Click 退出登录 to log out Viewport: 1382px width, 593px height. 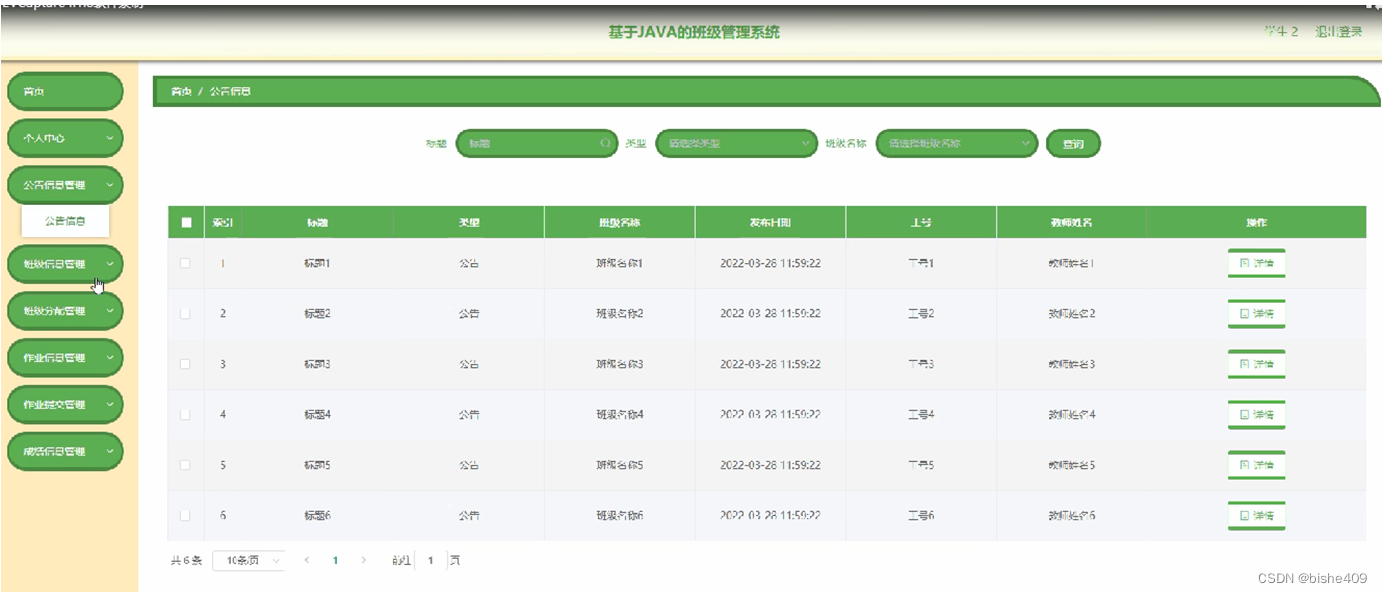[x=1338, y=32]
